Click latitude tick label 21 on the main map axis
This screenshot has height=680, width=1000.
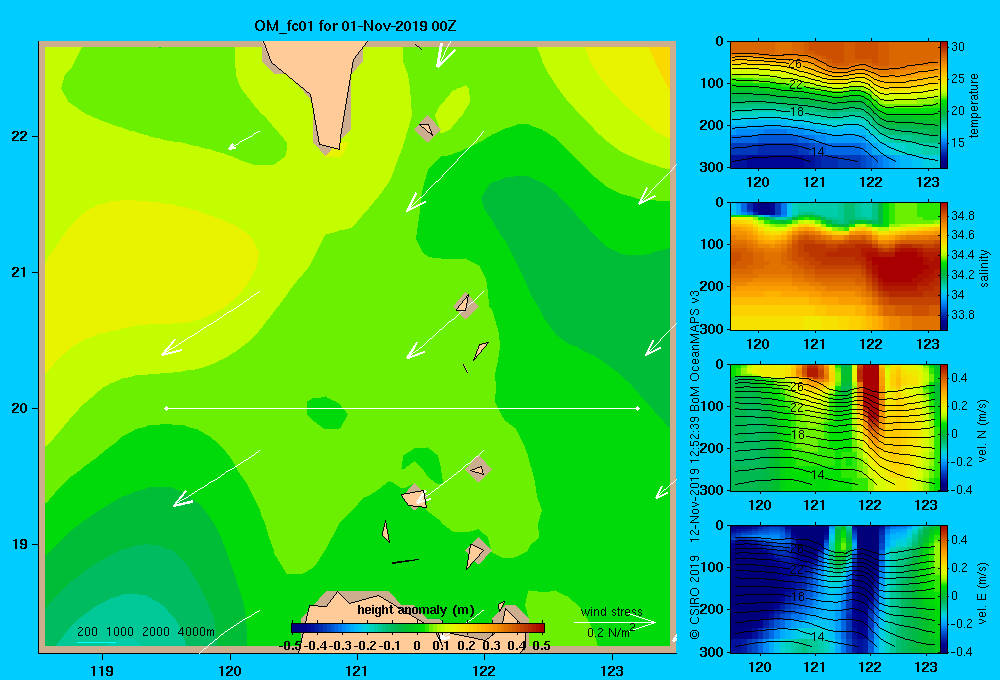click(x=20, y=272)
